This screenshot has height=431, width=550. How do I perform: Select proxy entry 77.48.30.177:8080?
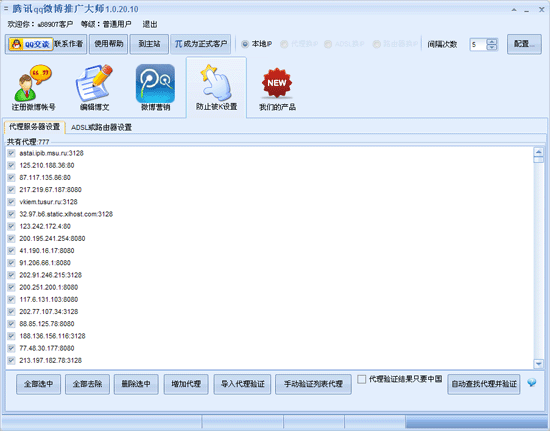pos(47,348)
